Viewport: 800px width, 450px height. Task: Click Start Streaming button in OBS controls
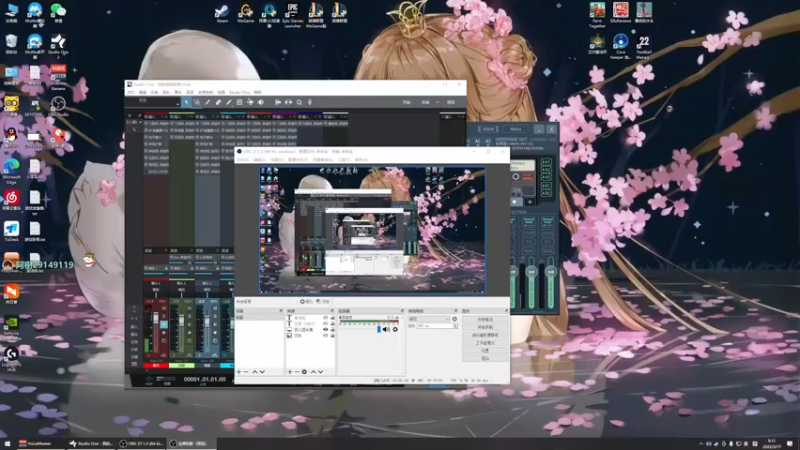click(485, 319)
